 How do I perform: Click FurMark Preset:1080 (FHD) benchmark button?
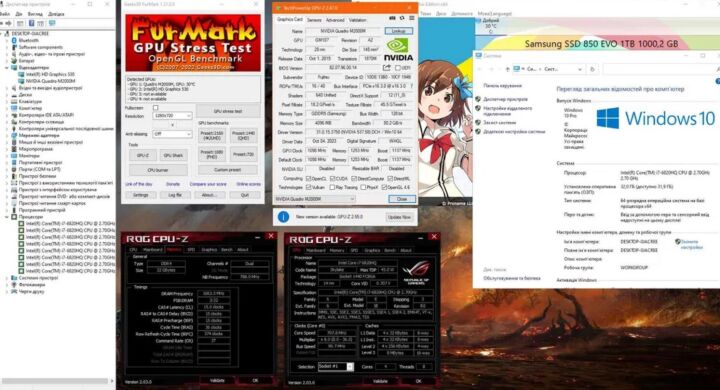(x=212, y=154)
